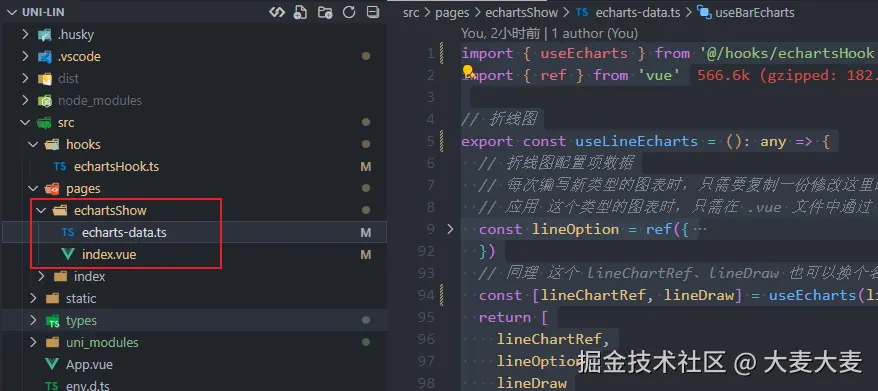Click the lightbulb quick-fix icon on line 2
The height and width of the screenshot is (391, 878).
[469, 71]
